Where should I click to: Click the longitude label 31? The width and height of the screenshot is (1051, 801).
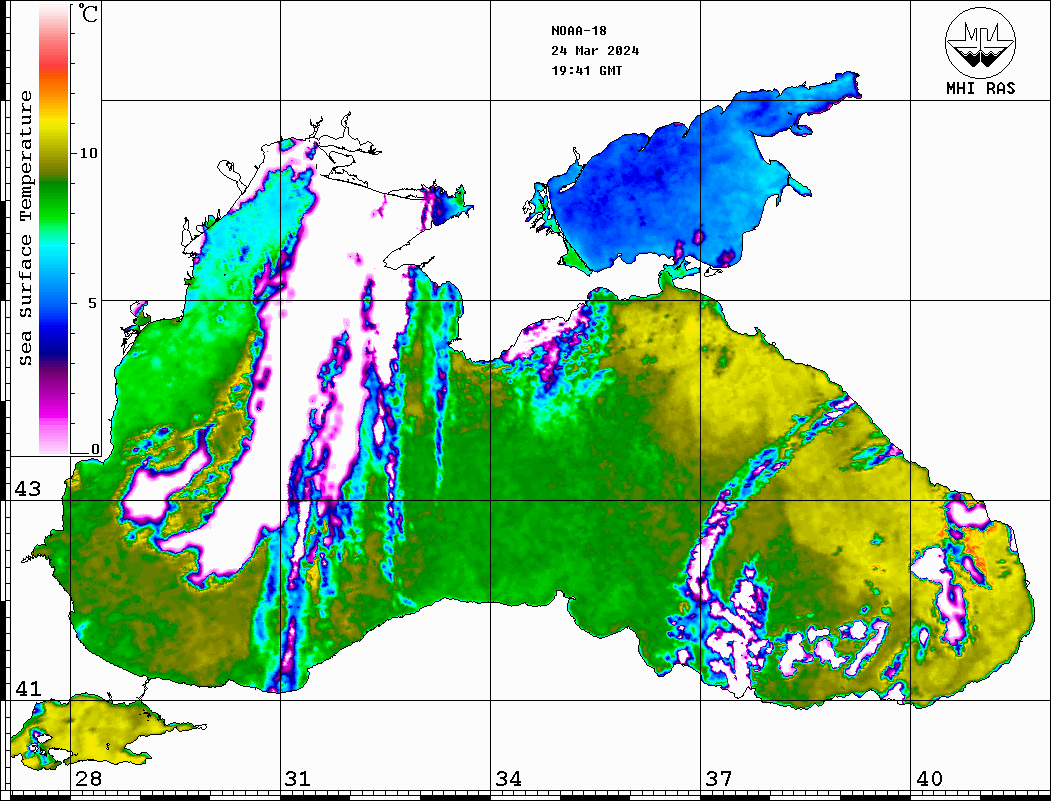(298, 779)
